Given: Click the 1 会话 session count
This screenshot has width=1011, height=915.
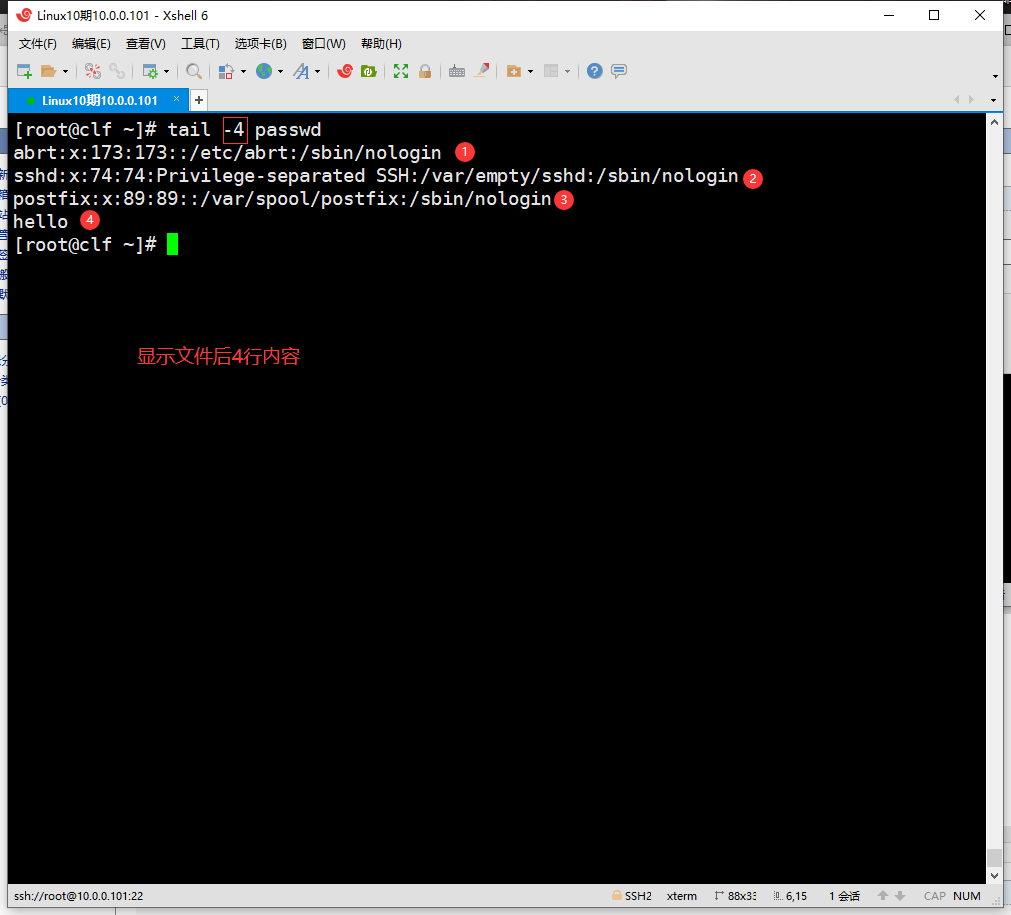Looking at the screenshot, I should [844, 896].
